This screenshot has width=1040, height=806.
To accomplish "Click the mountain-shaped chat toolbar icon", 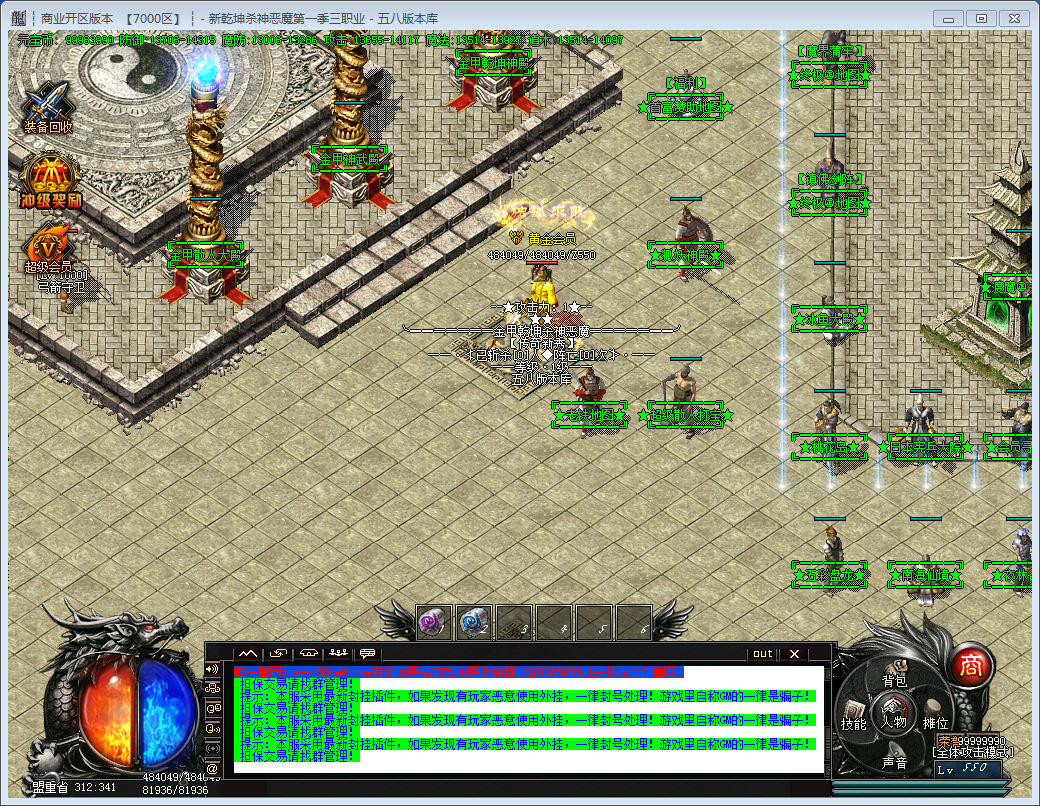I will 248,653.
